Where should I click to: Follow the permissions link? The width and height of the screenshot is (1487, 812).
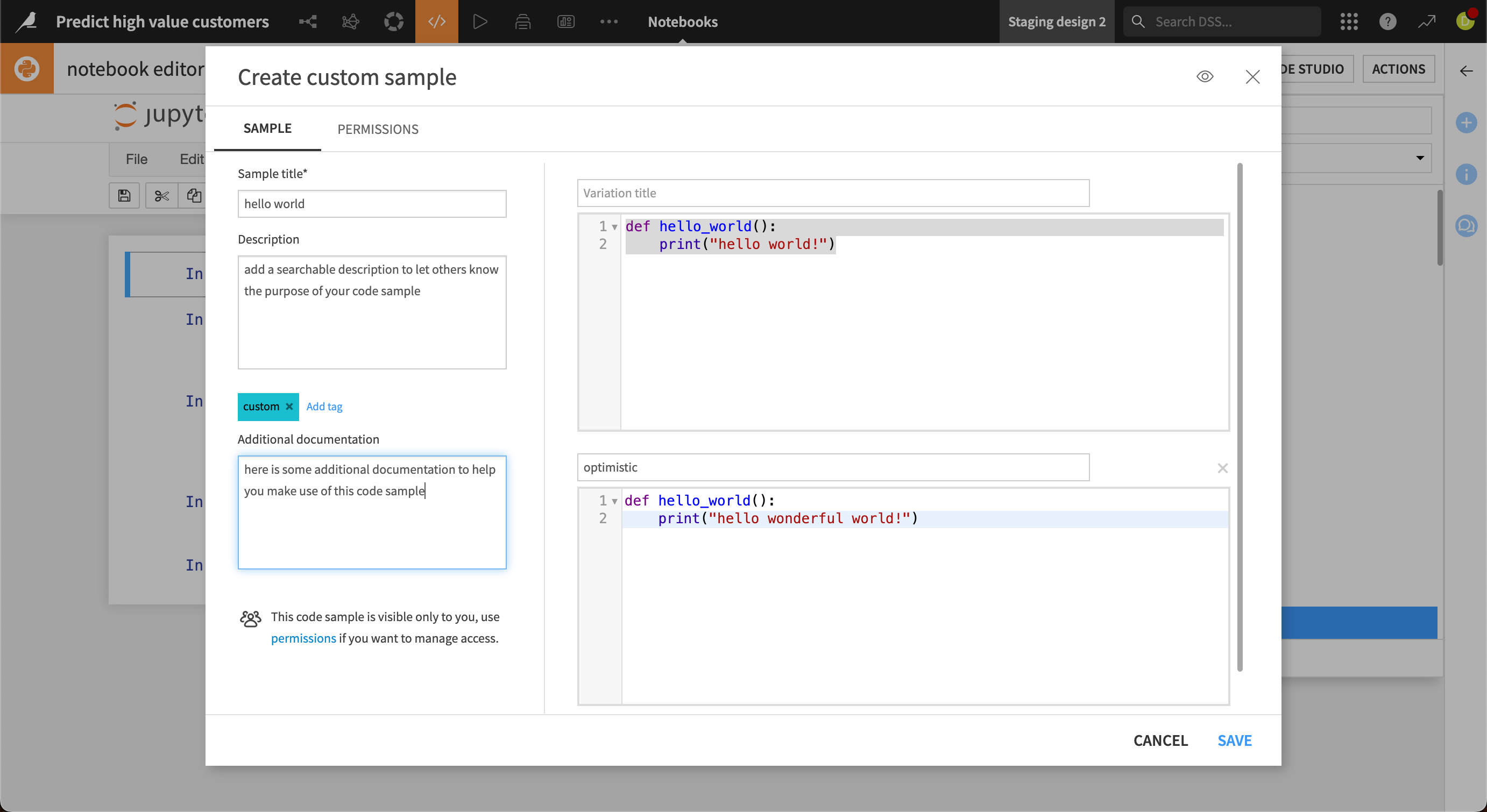coord(303,638)
